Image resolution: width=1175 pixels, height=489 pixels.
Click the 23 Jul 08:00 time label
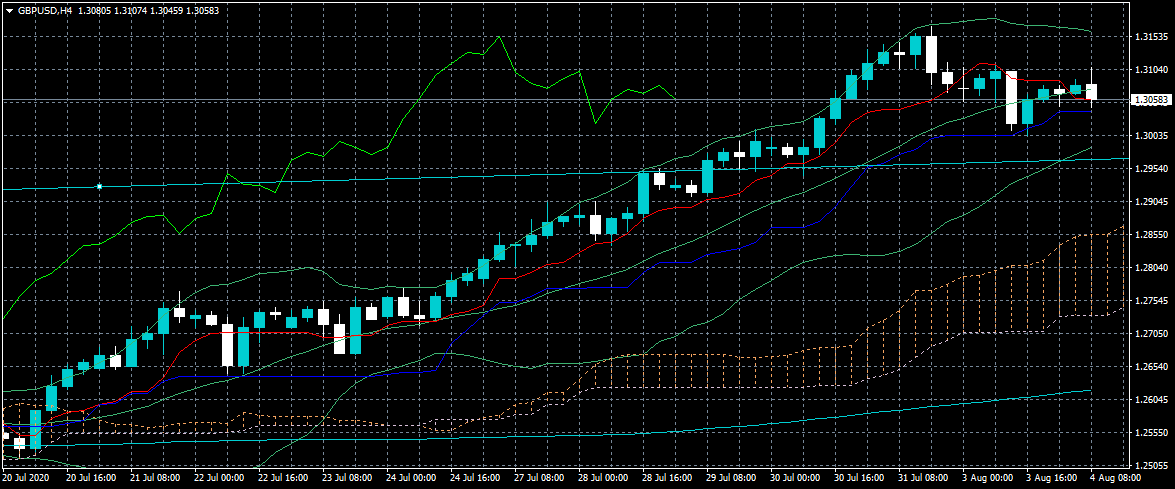coord(347,476)
